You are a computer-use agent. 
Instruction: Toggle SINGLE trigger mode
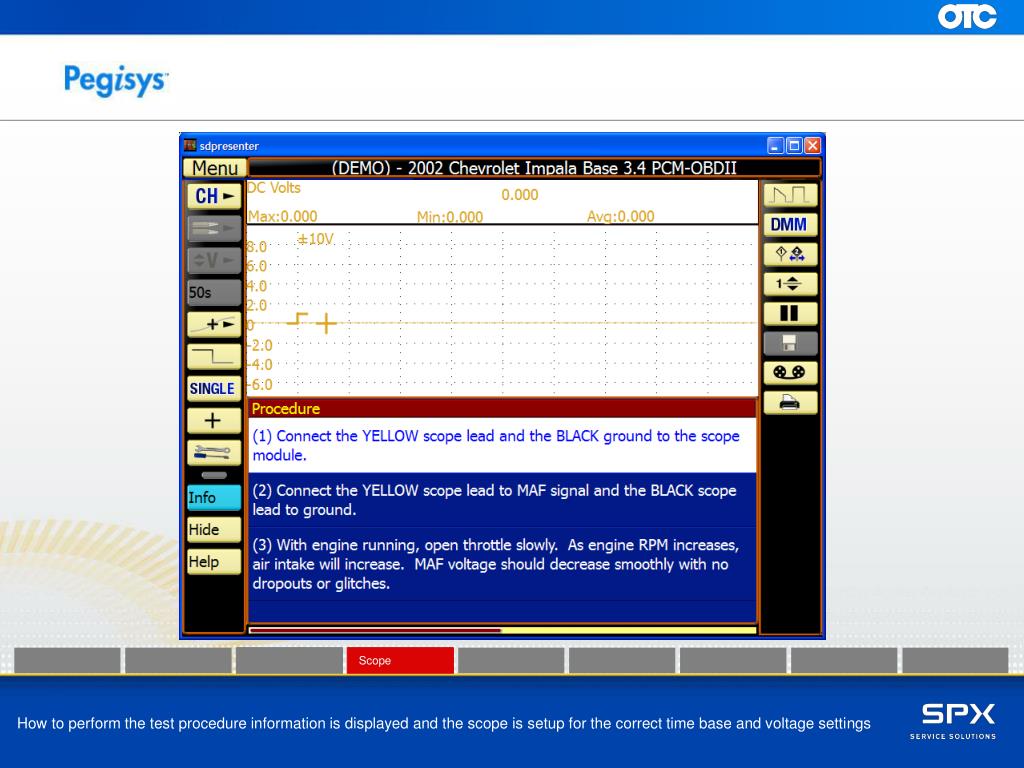click(214, 389)
